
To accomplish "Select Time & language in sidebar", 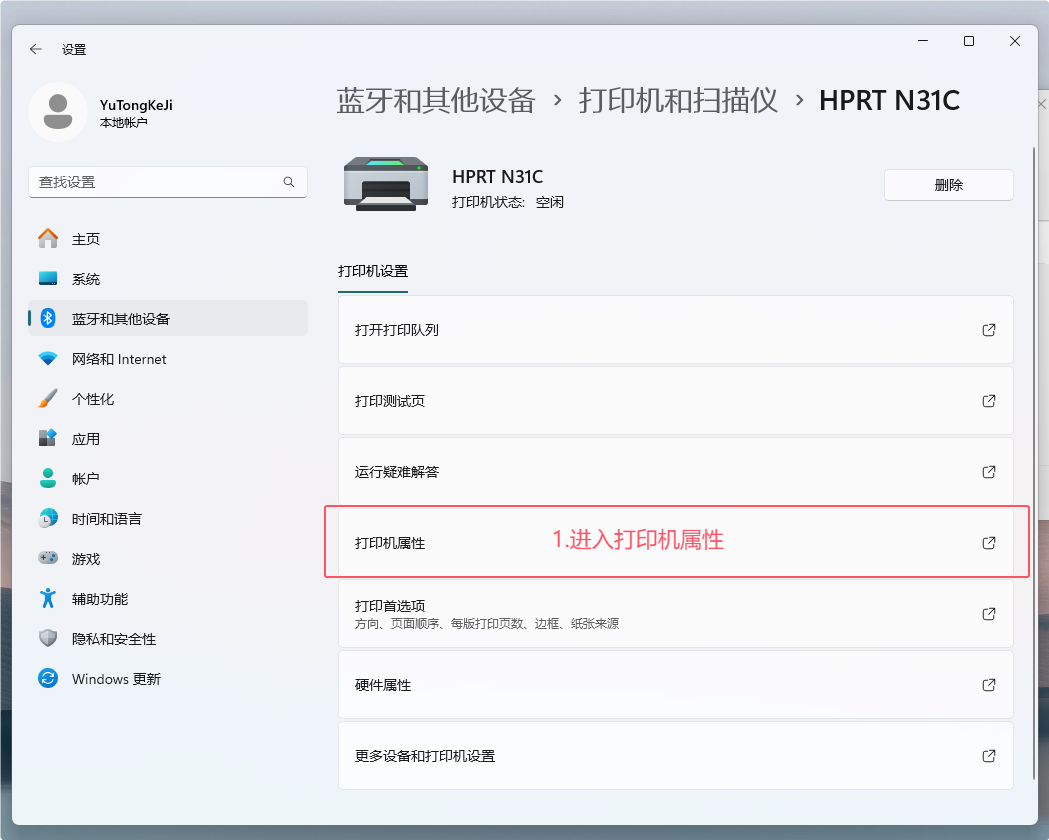I will click(x=106, y=519).
